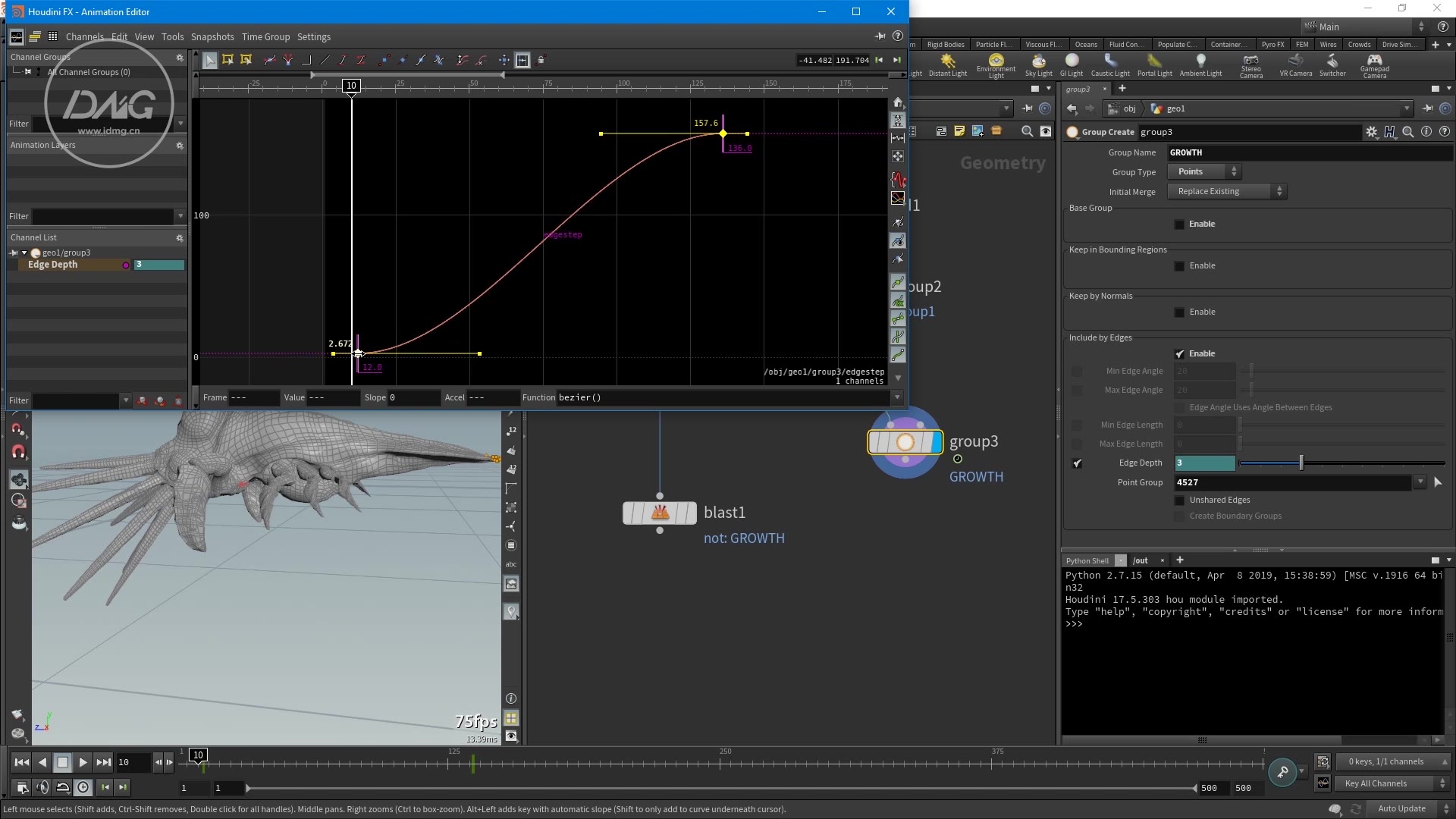This screenshot has height=819, width=1456.
Task: Open the Channels menu
Action: pos(84,36)
